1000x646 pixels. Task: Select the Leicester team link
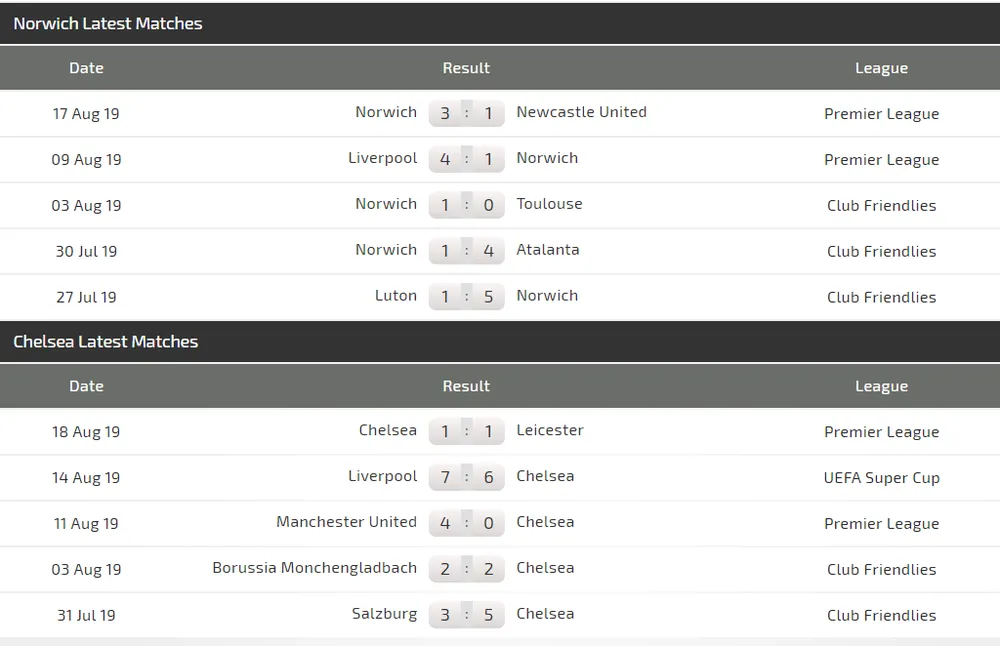(549, 430)
